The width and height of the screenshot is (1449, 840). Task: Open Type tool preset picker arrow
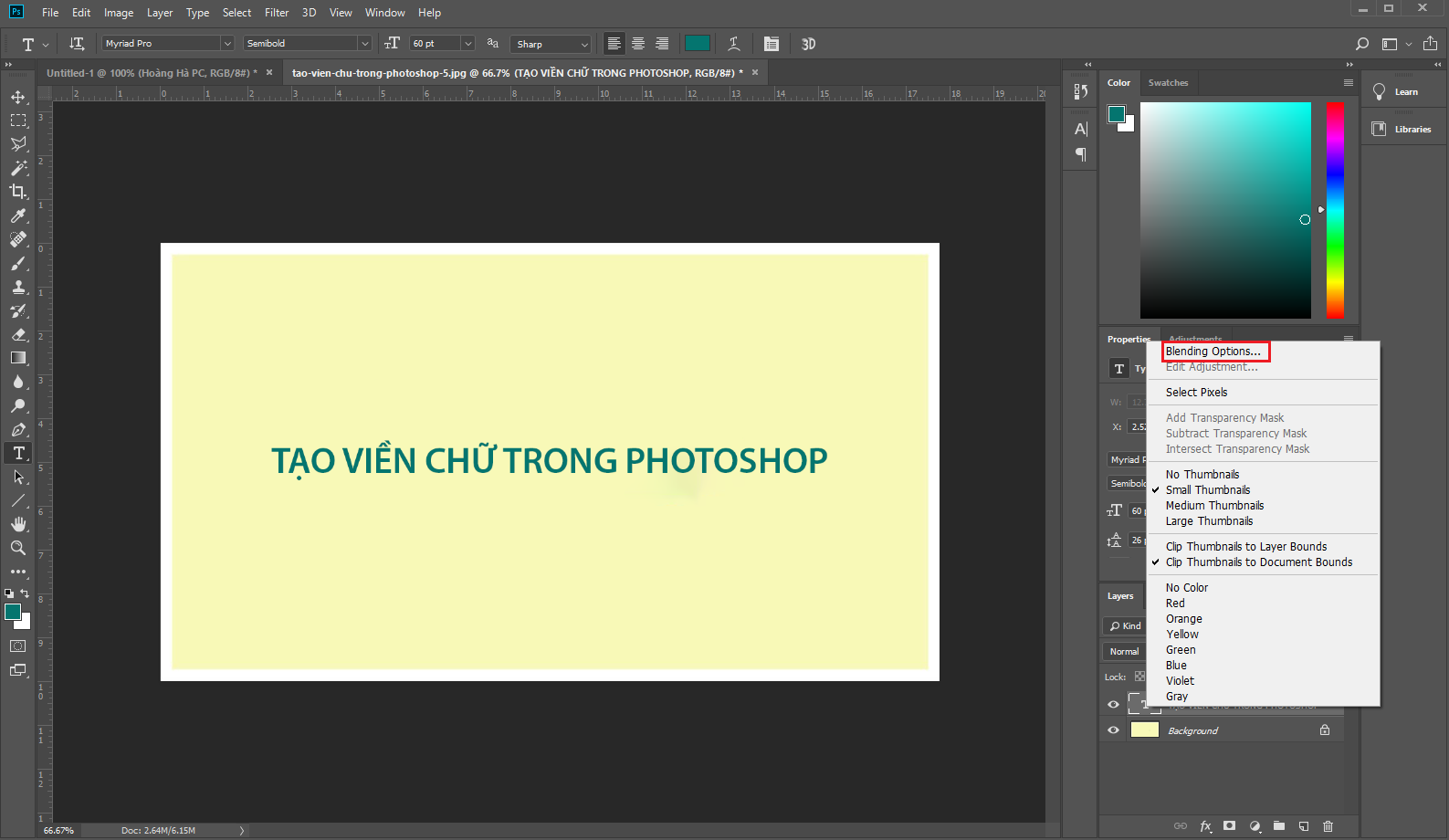pos(46,45)
